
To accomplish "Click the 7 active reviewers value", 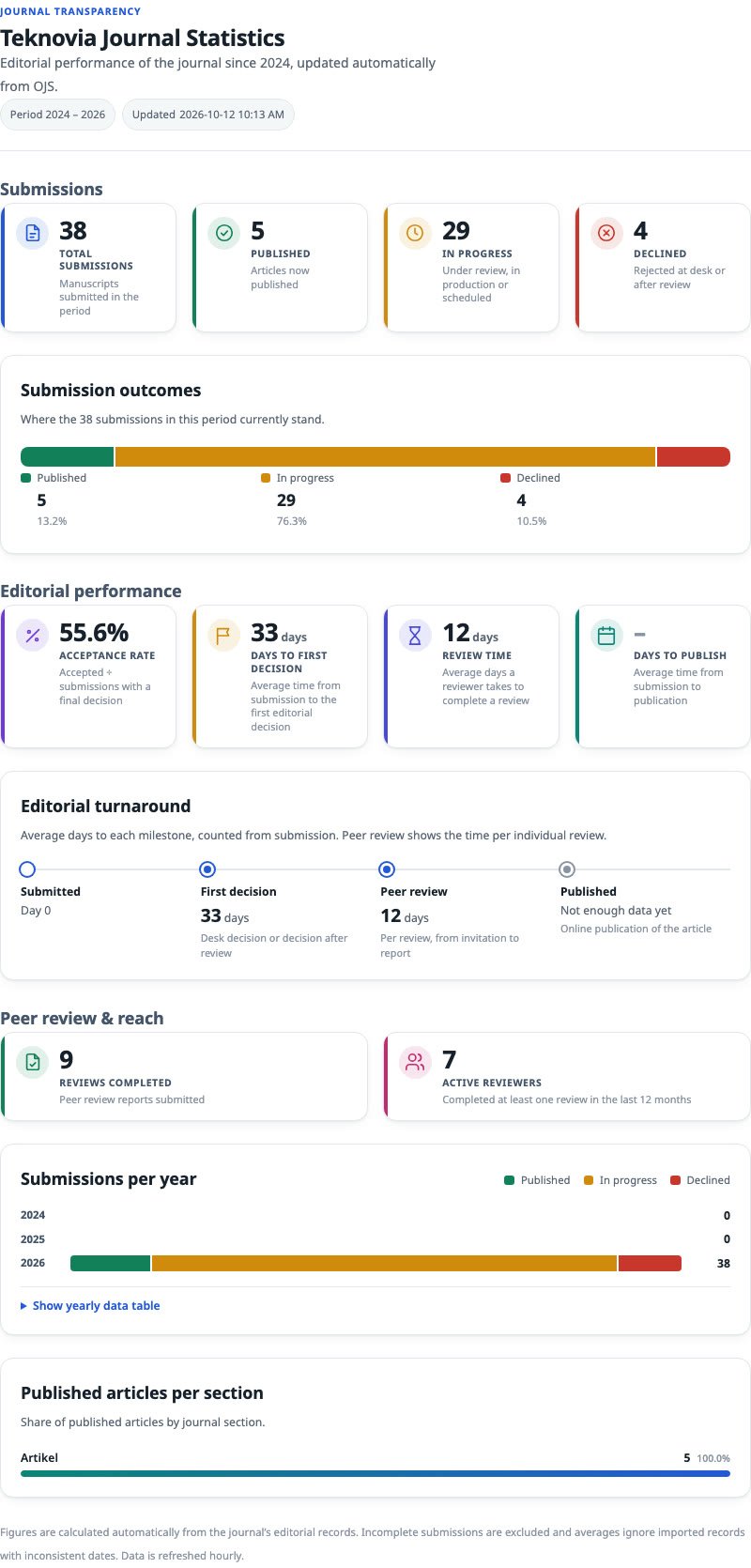I will tap(449, 1060).
